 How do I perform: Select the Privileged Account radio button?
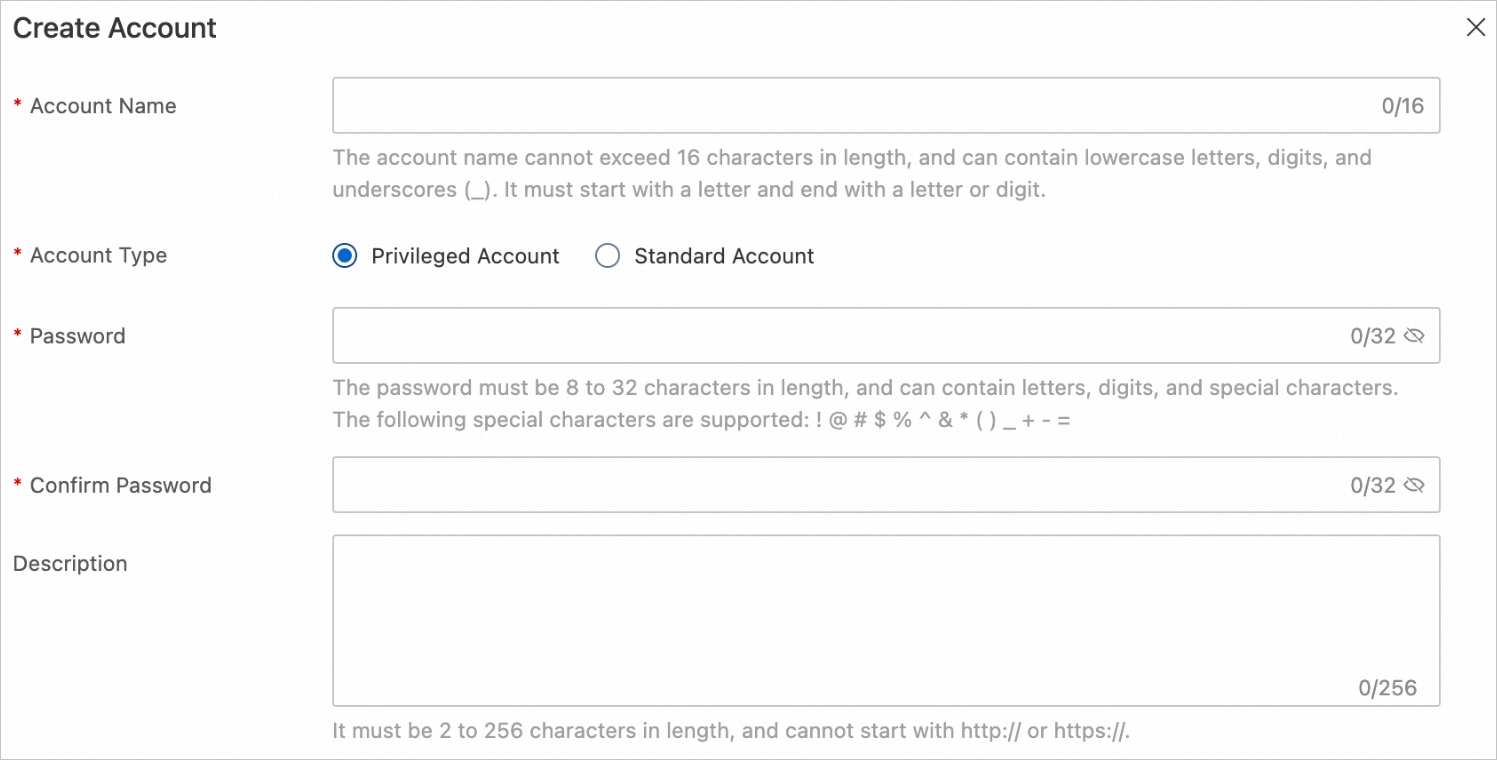coord(345,257)
